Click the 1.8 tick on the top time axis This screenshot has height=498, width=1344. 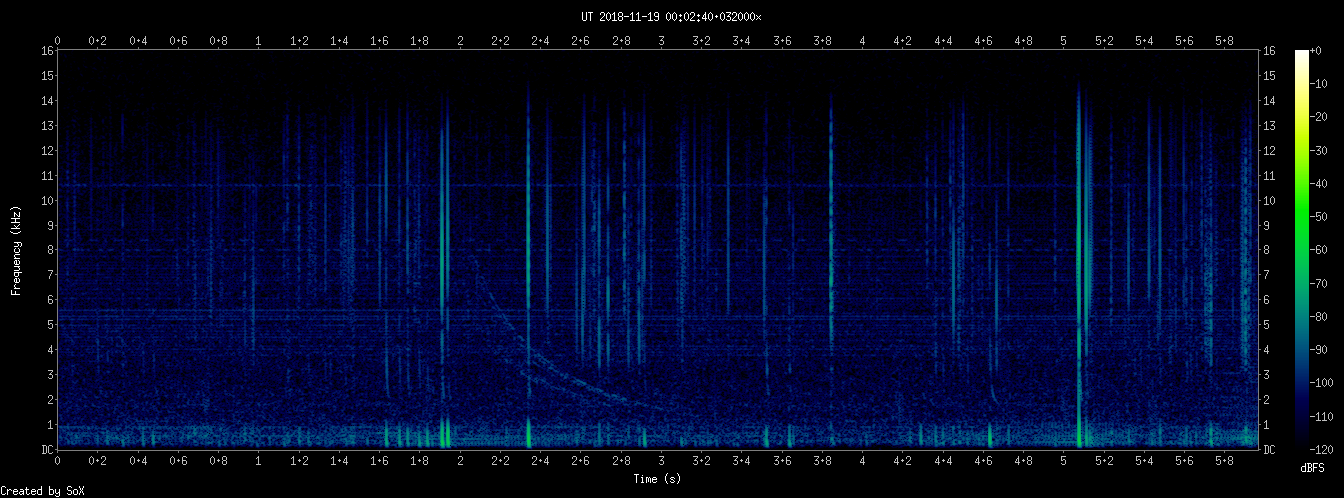(420, 41)
